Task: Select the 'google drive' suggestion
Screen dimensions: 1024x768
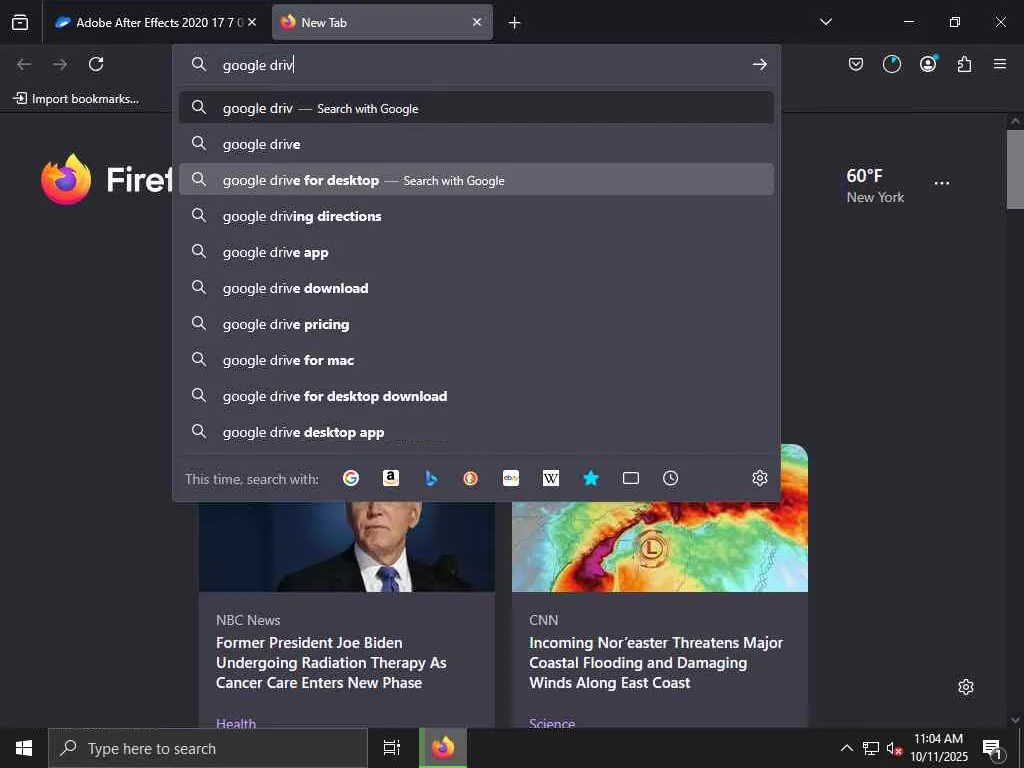Action: click(476, 144)
